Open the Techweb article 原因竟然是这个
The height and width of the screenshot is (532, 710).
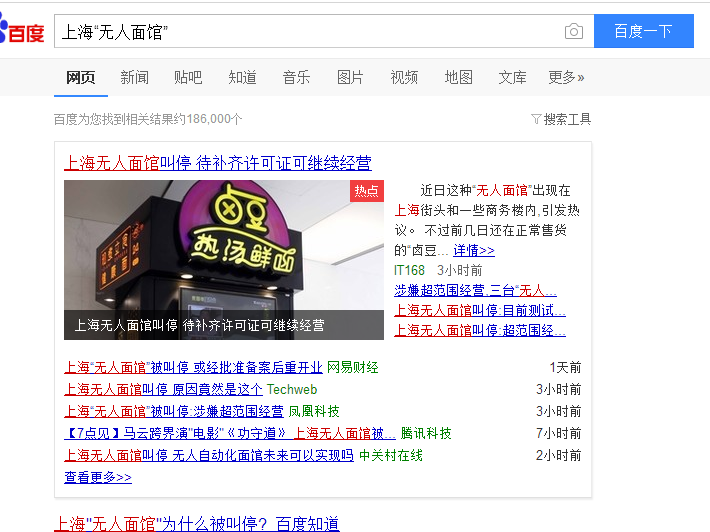pos(163,389)
